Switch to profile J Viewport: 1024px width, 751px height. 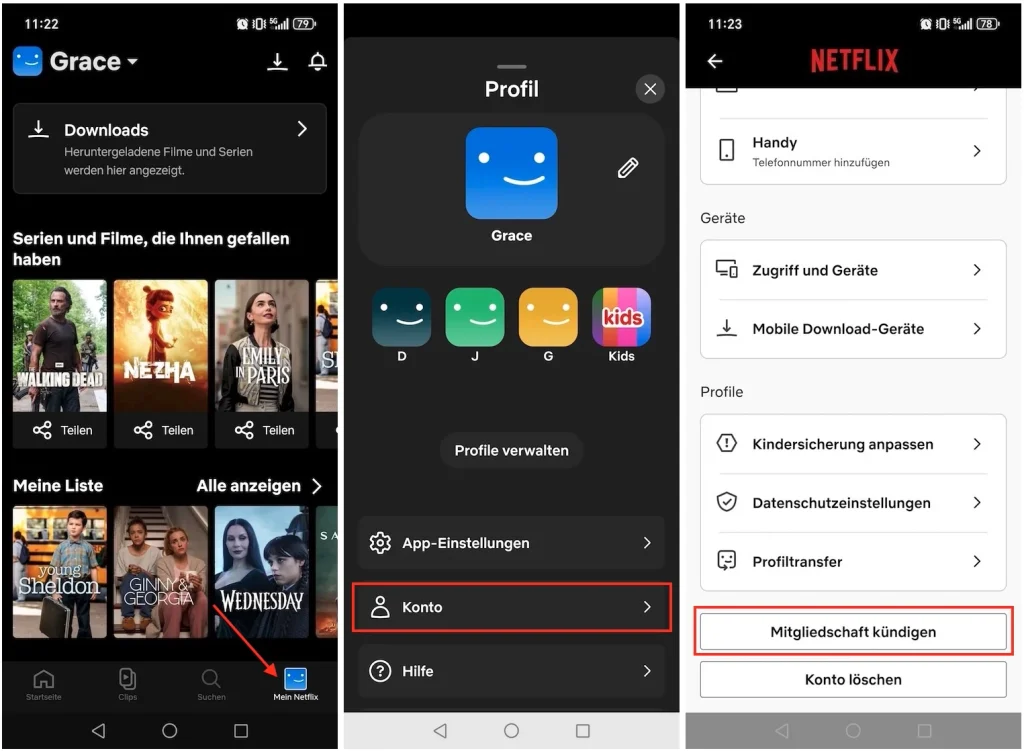tap(475, 317)
